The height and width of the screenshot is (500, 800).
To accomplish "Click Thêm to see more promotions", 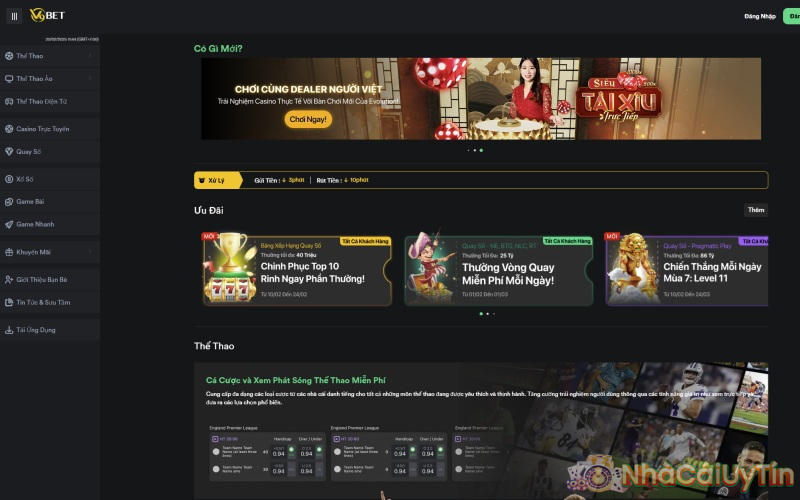I will click(756, 210).
